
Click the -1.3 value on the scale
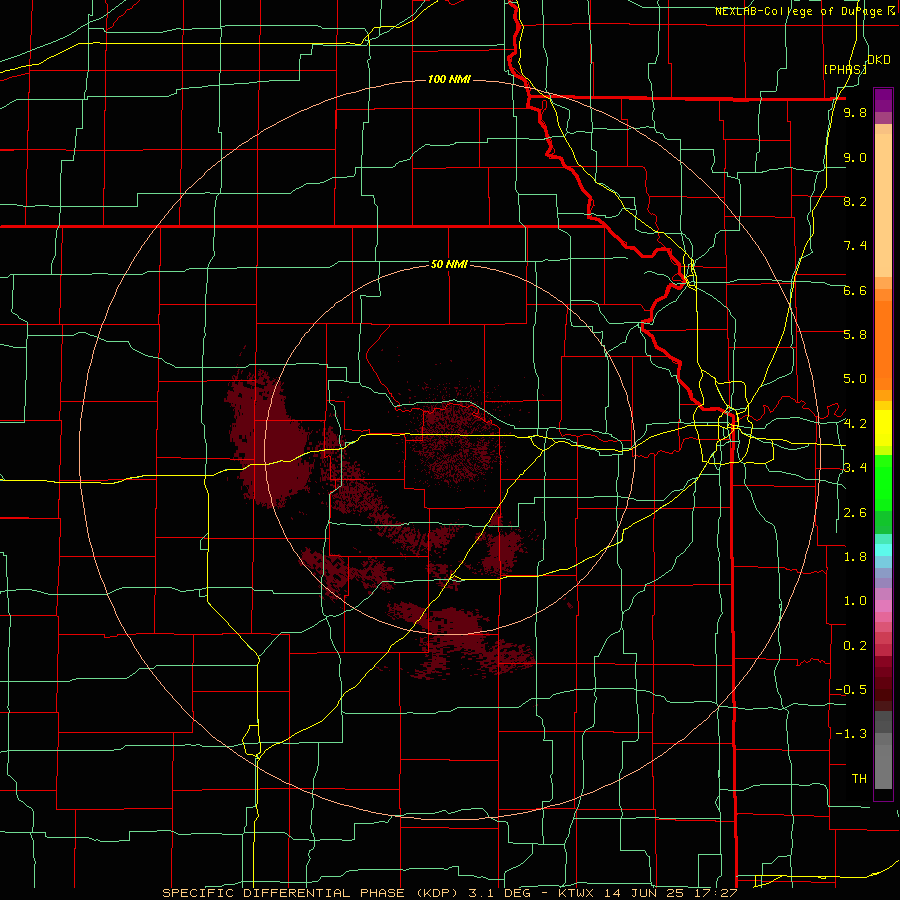pyautogui.click(x=851, y=734)
